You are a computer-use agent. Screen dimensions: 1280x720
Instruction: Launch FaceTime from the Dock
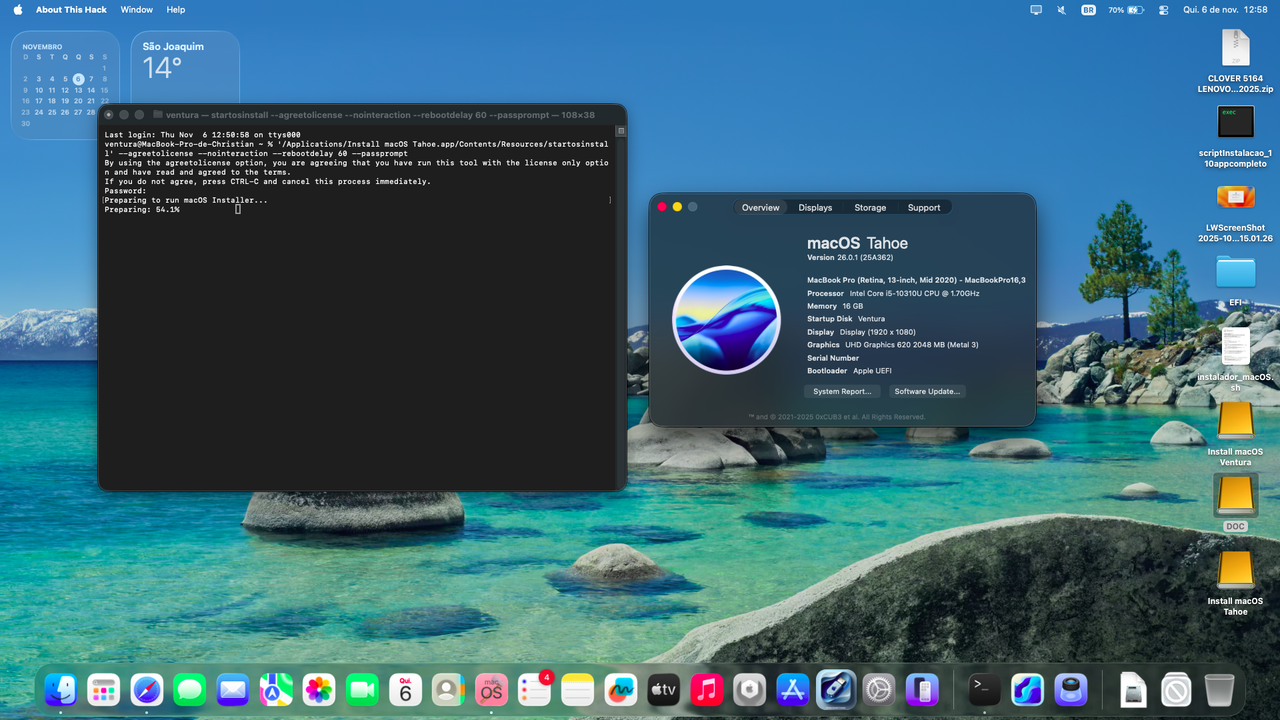(x=362, y=689)
